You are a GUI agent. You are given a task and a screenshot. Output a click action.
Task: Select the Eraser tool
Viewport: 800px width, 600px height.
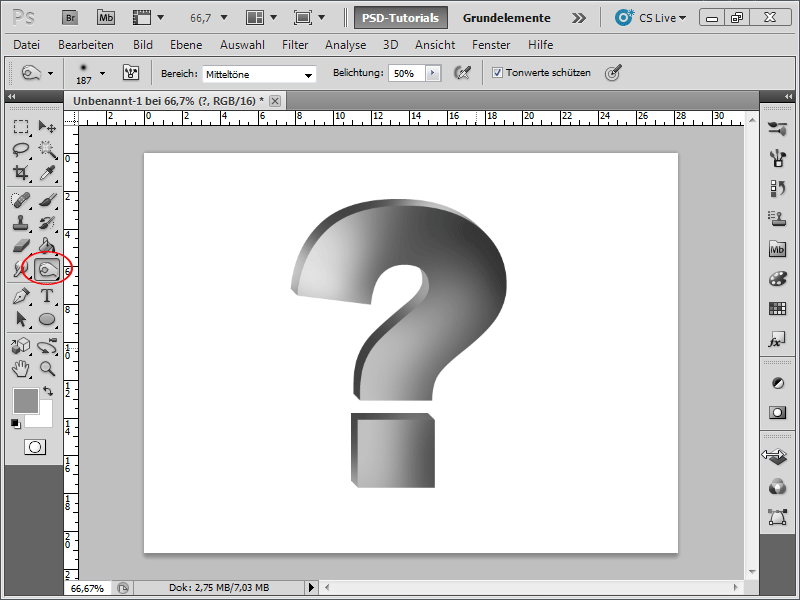21,246
